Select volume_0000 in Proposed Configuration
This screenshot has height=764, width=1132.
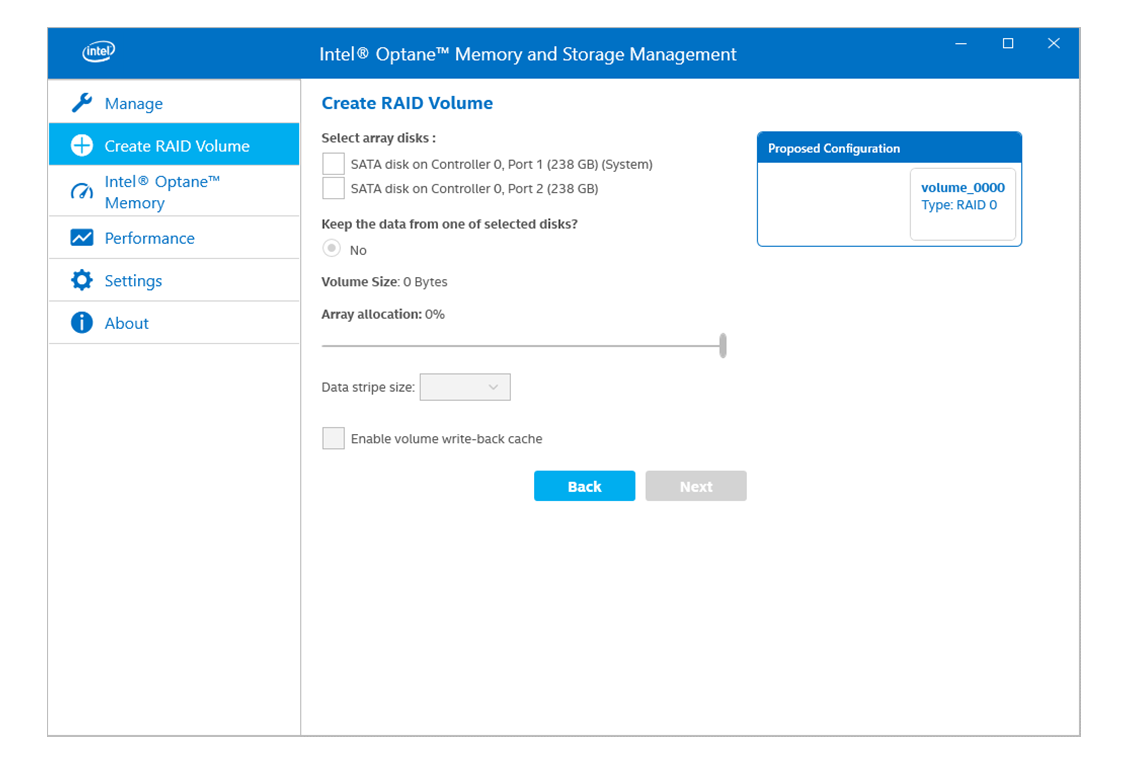[962, 188]
